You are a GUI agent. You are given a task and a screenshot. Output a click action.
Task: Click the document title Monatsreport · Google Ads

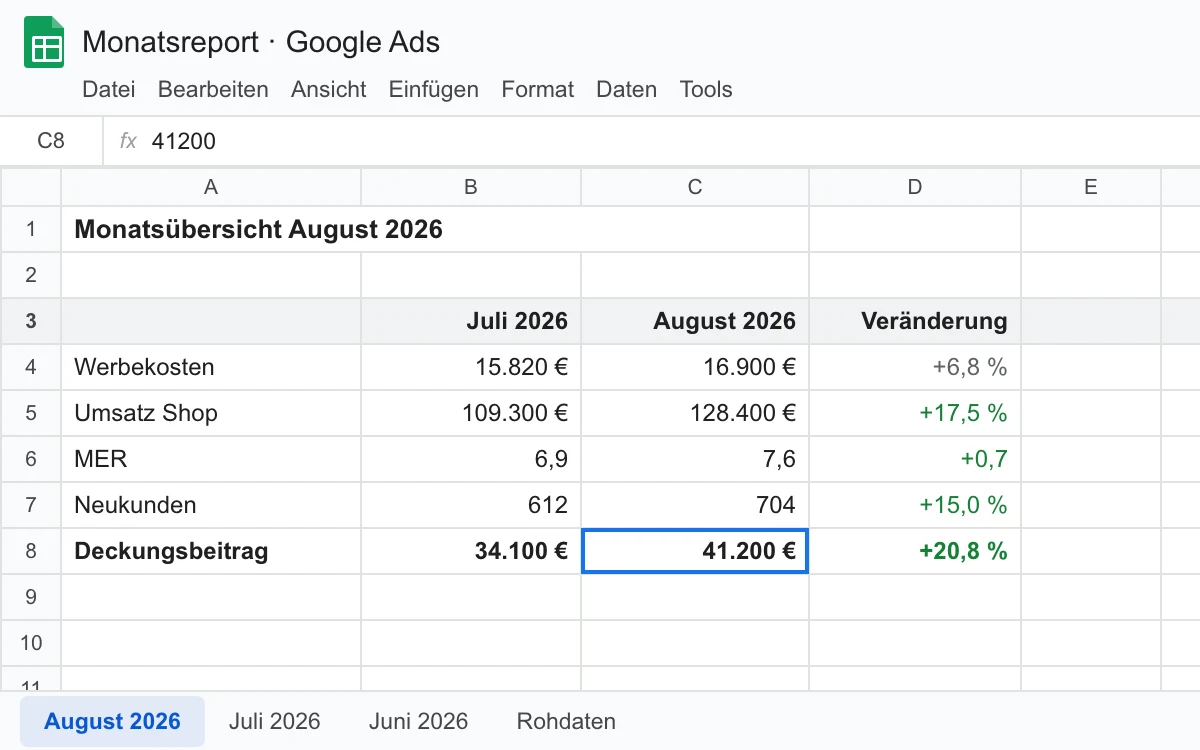click(x=261, y=42)
